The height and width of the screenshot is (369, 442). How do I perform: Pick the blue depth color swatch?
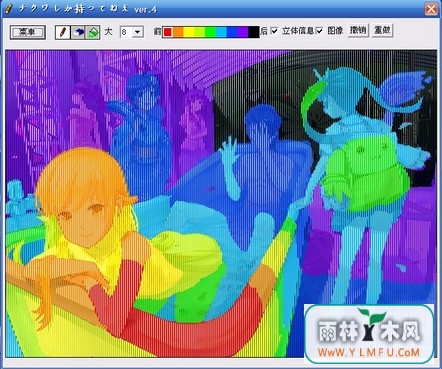tap(232, 32)
